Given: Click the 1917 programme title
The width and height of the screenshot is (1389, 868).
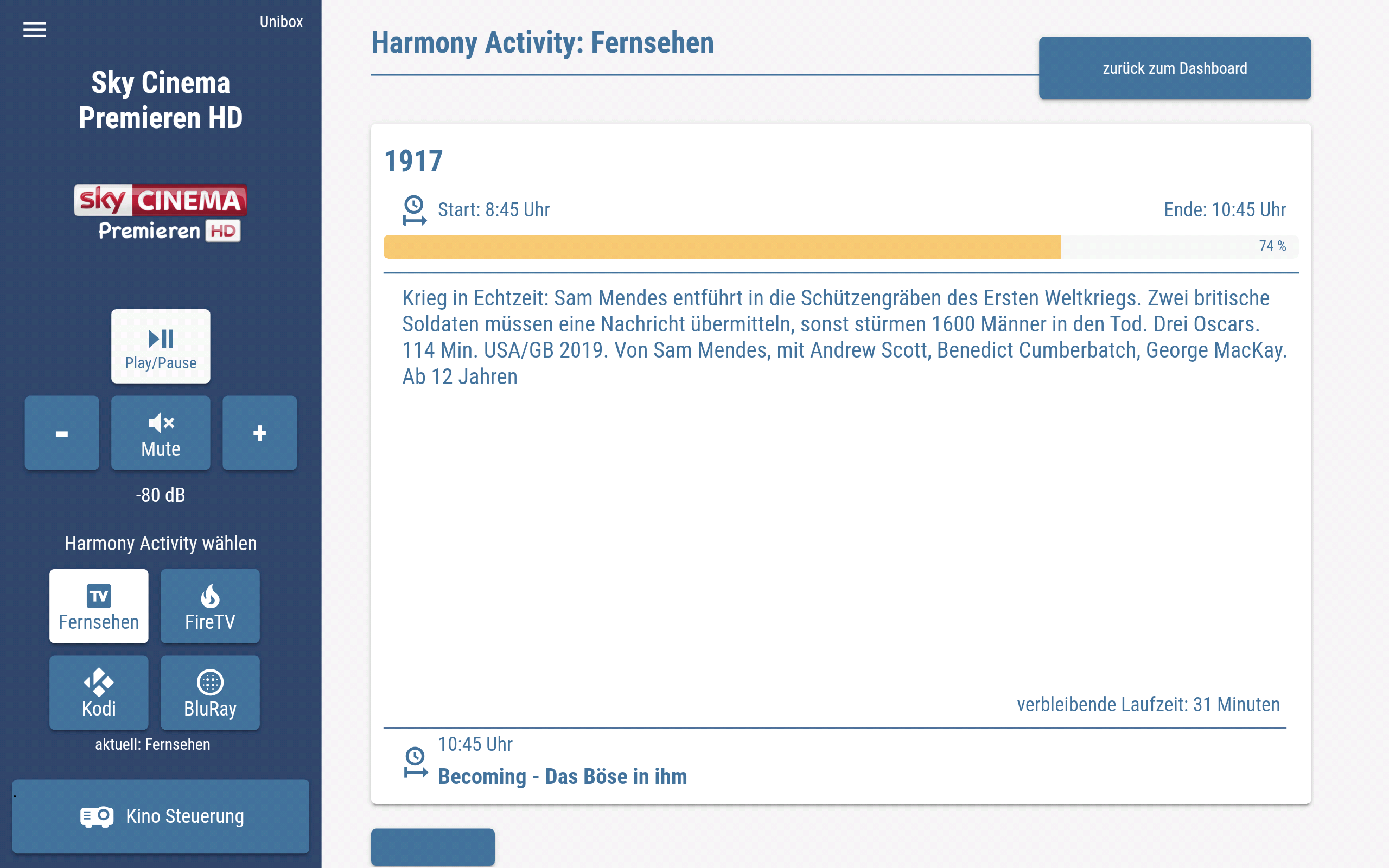Looking at the screenshot, I should click(413, 161).
